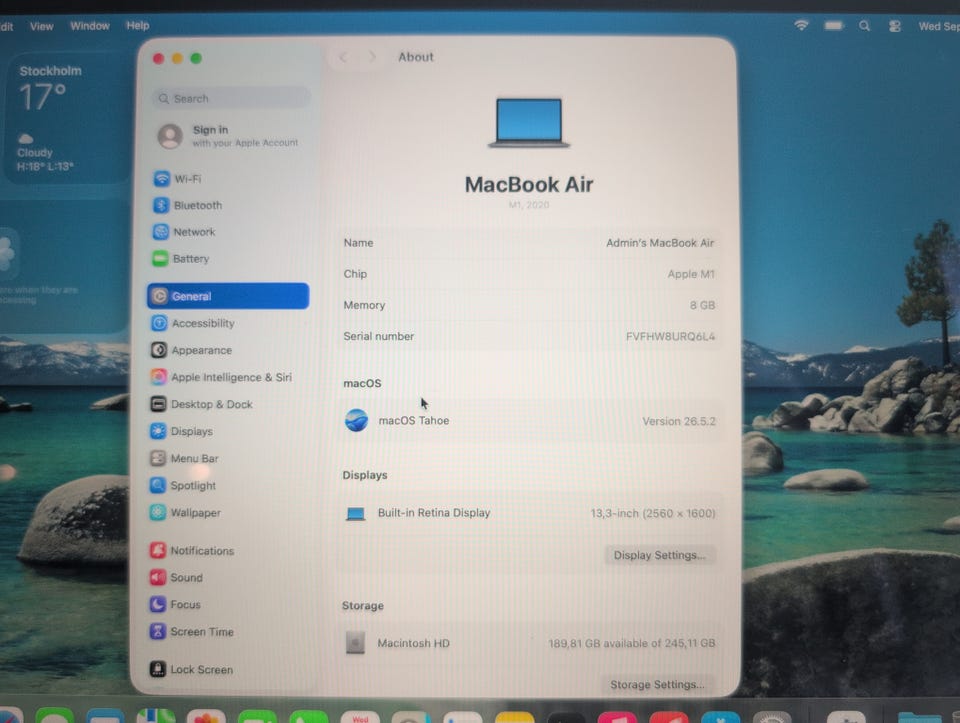
Task: Click the 189,81 GB available storage text
Action: (631, 643)
